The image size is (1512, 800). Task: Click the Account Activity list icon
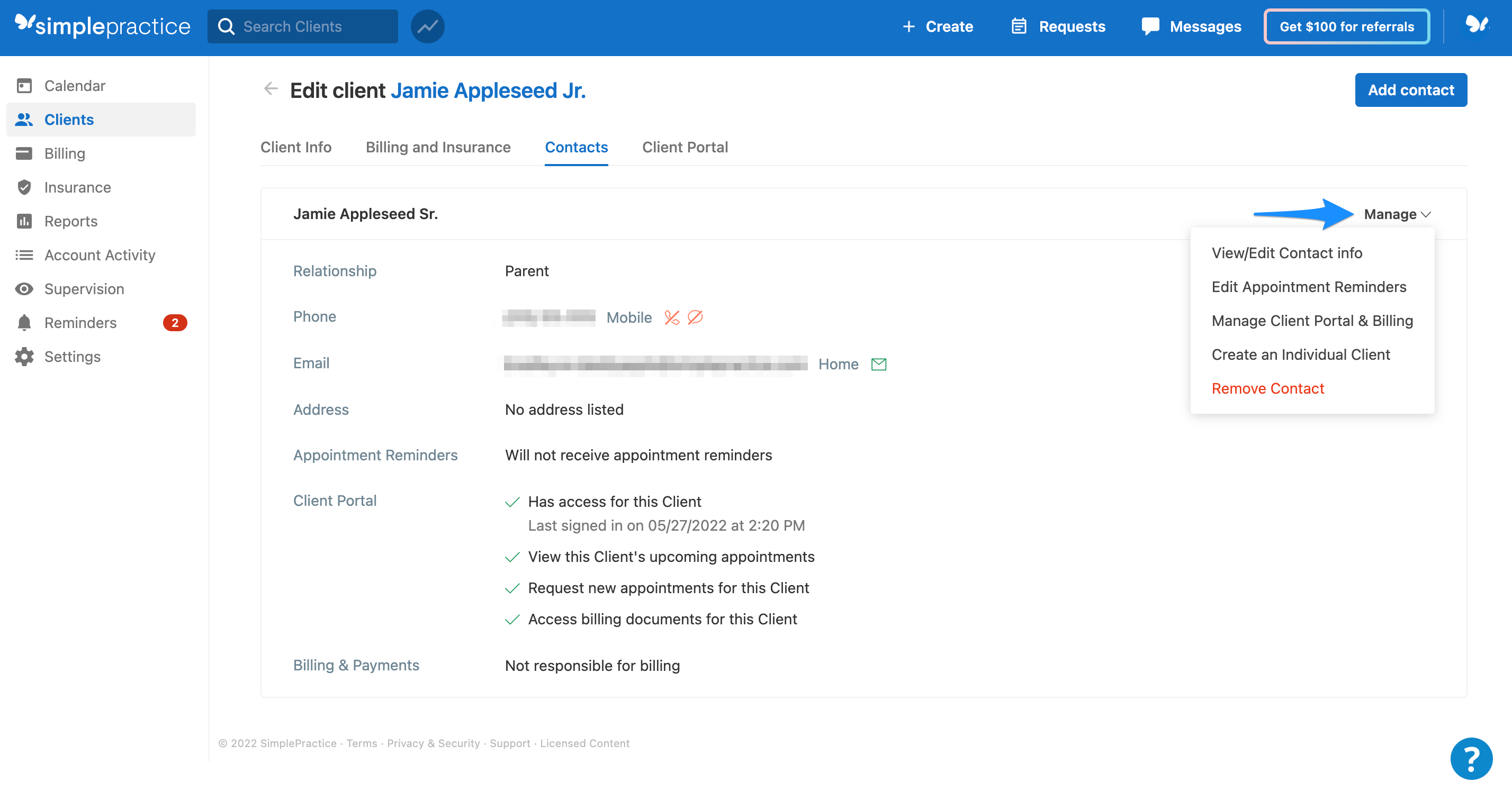(24, 255)
